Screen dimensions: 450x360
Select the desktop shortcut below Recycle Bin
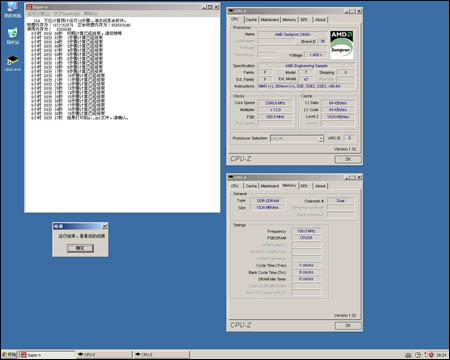click(13, 63)
